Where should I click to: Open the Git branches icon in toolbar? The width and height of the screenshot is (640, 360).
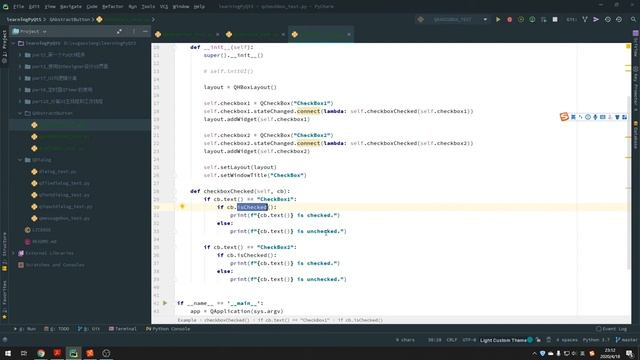[x=585, y=19]
